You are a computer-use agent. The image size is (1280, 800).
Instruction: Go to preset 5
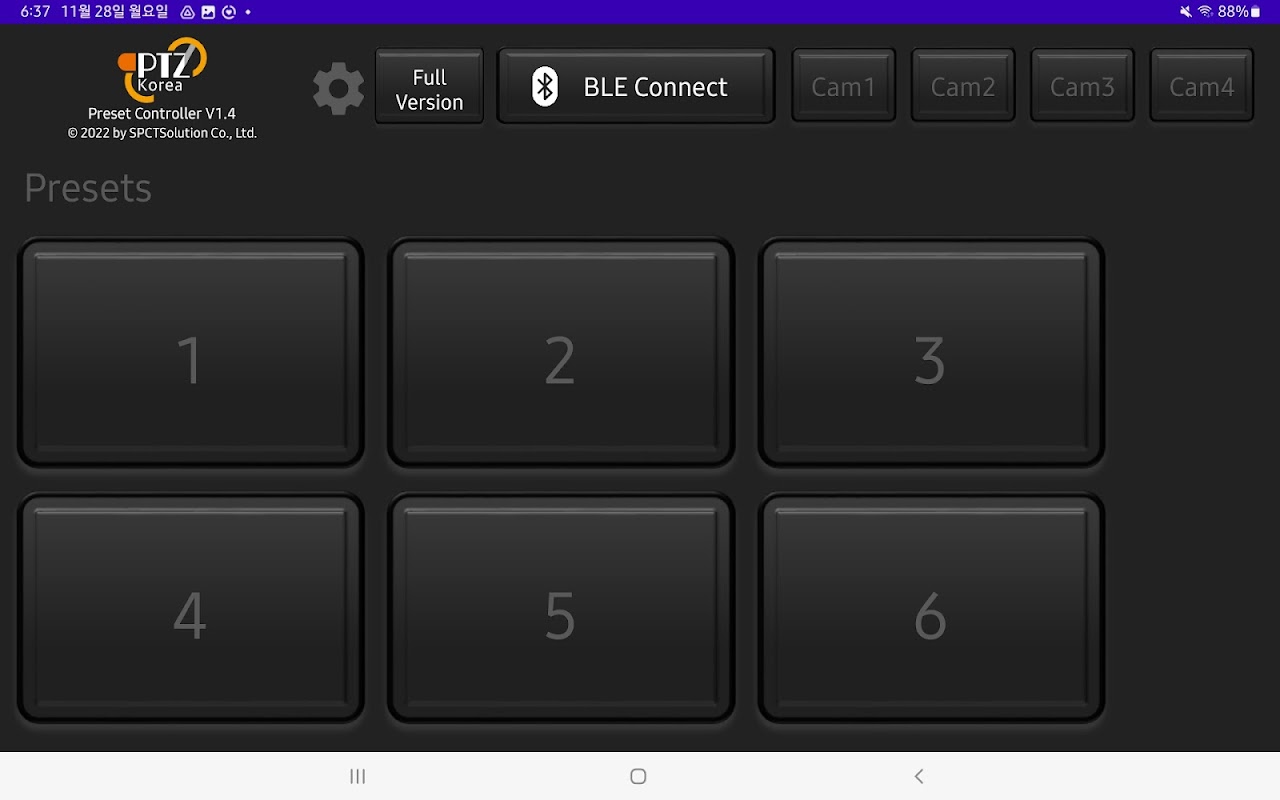pyautogui.click(x=560, y=608)
